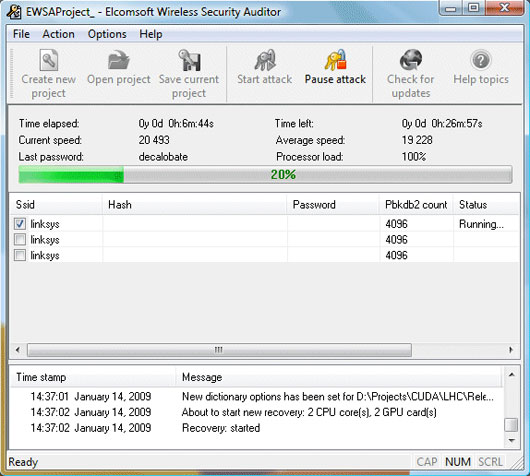530x476 pixels.
Task: Maximize the Wireless Security Auditor window
Action: [474, 8]
